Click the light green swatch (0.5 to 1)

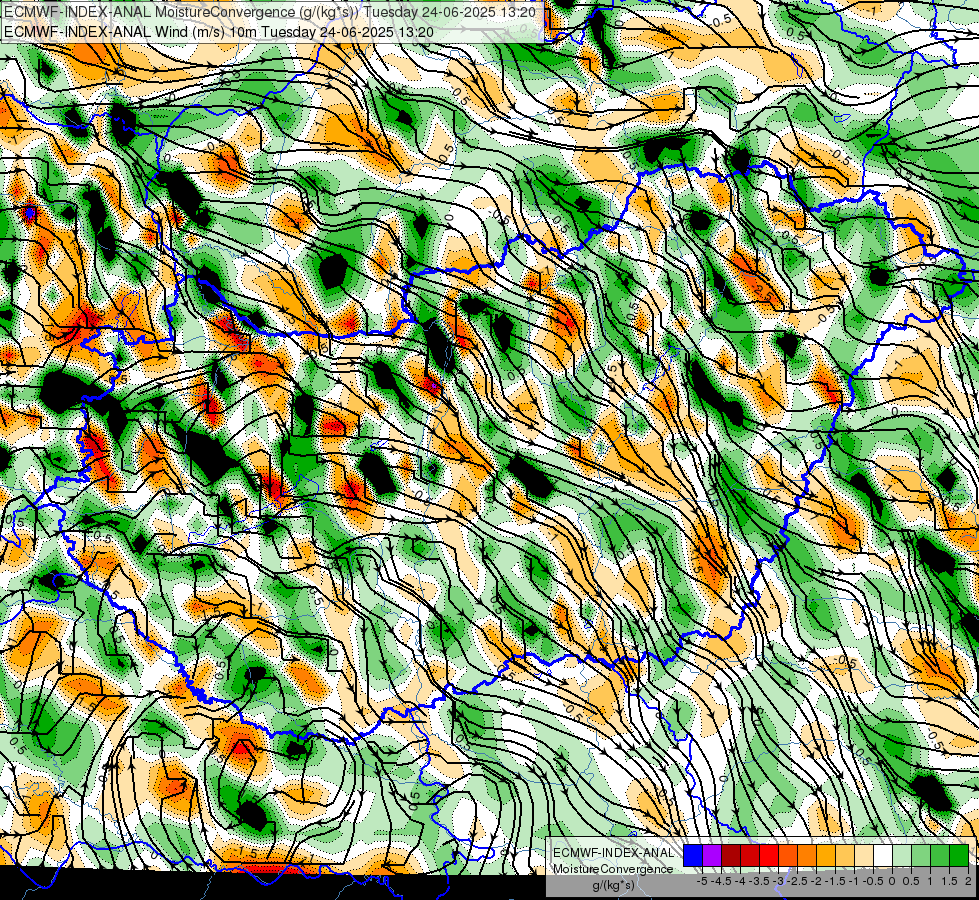click(921, 855)
